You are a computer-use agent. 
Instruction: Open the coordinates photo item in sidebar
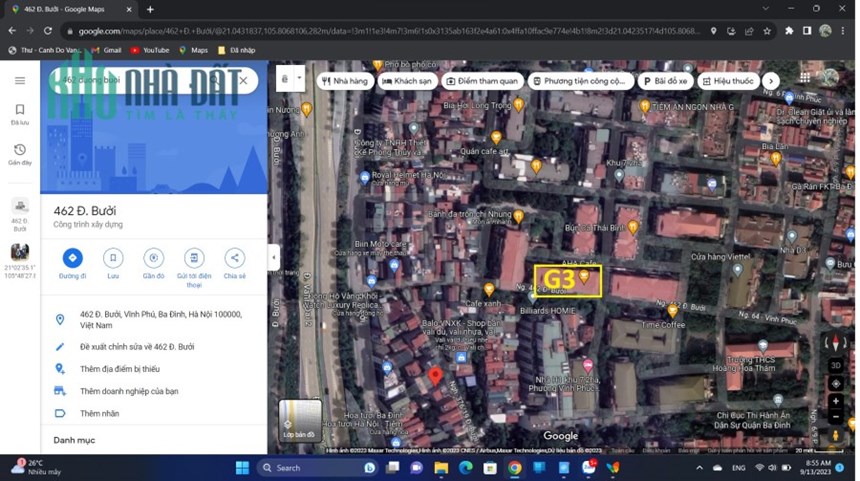20,261
